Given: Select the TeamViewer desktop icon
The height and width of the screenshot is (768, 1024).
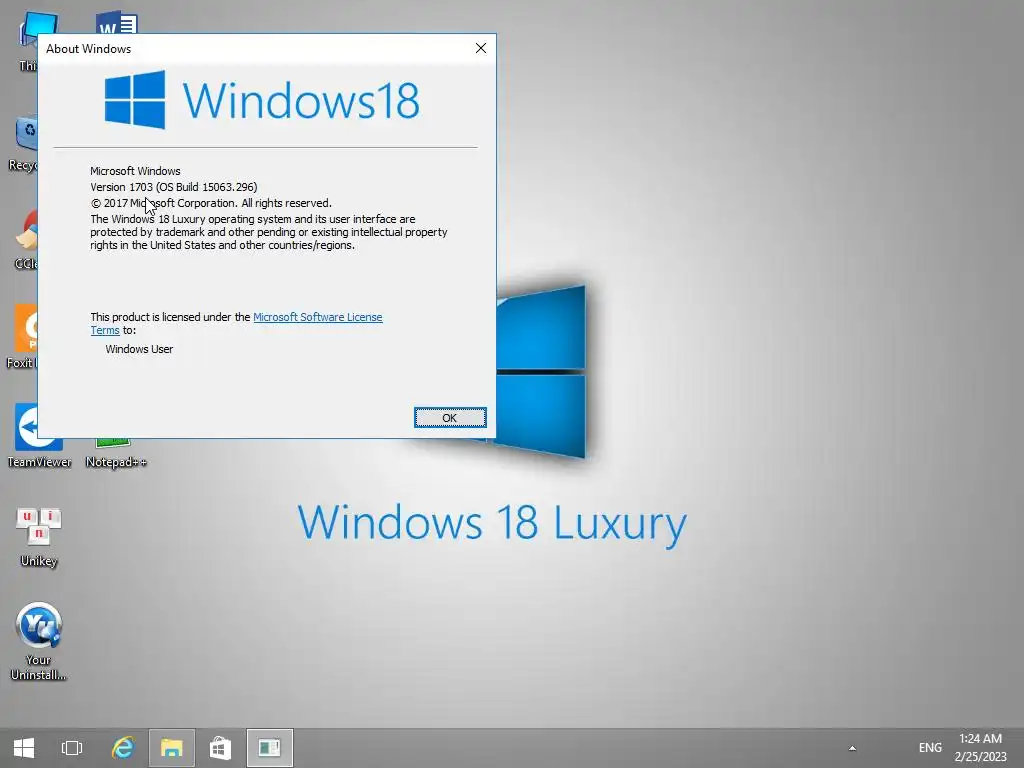Looking at the screenshot, I should coord(39,436).
